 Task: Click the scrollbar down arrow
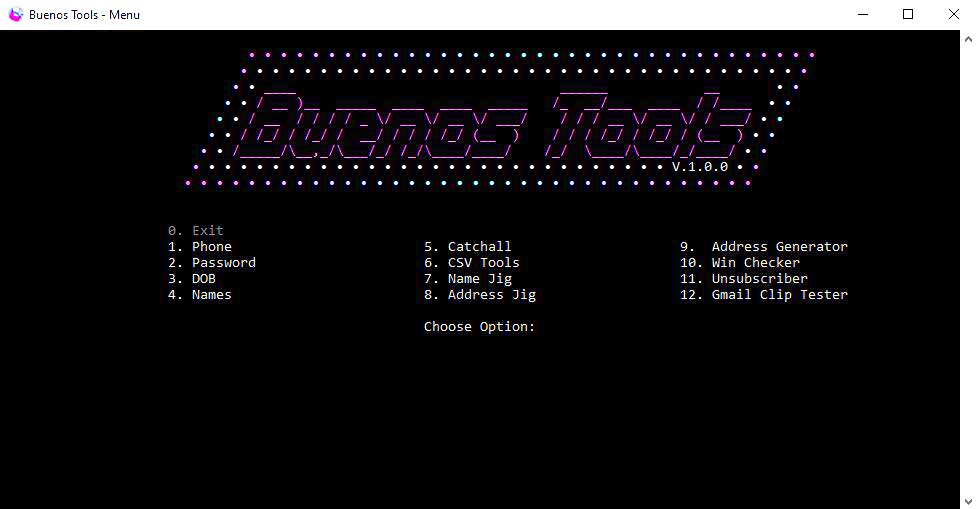tap(968, 502)
